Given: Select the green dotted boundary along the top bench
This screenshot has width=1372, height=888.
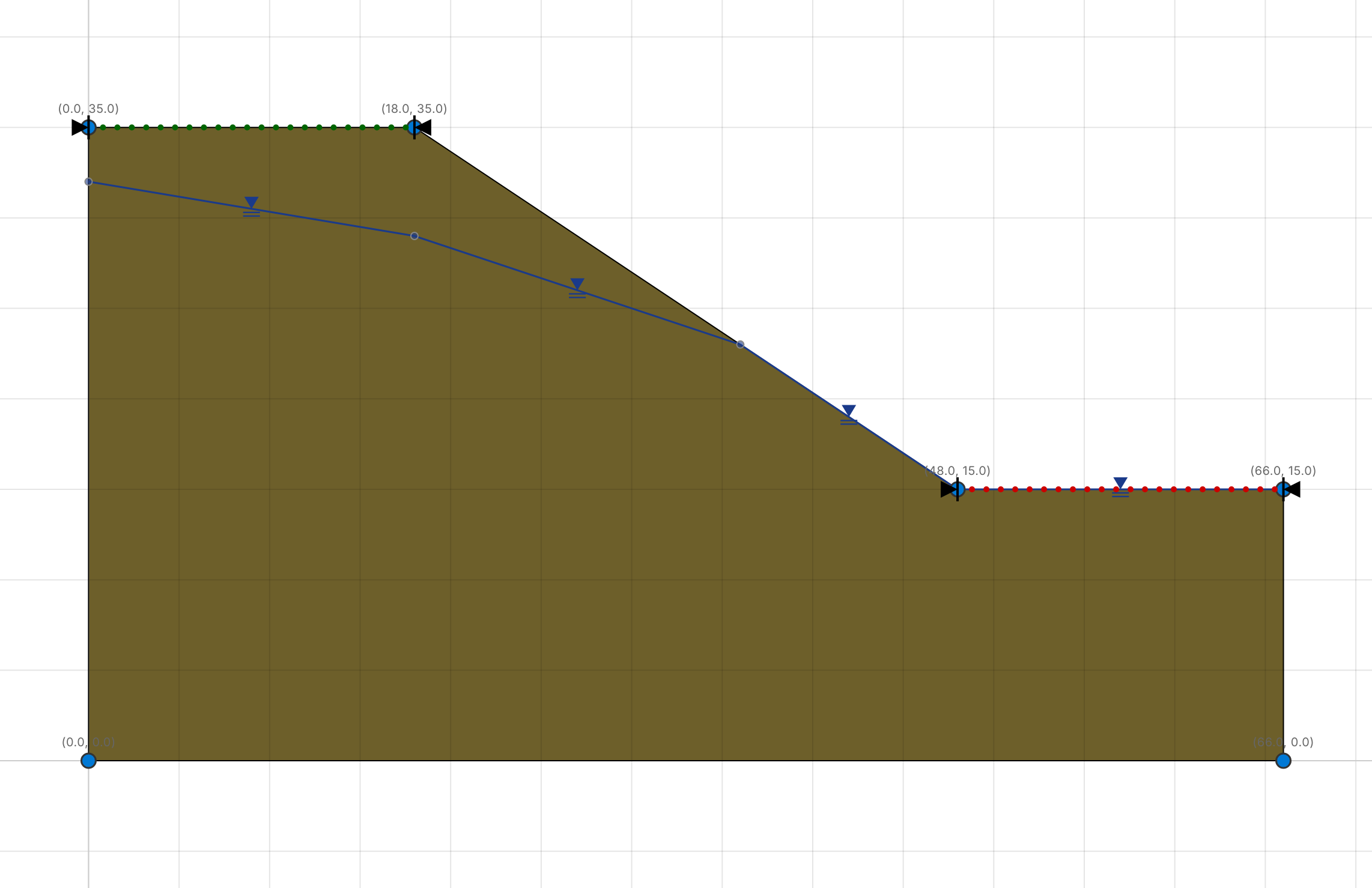Looking at the screenshot, I should [x=251, y=127].
